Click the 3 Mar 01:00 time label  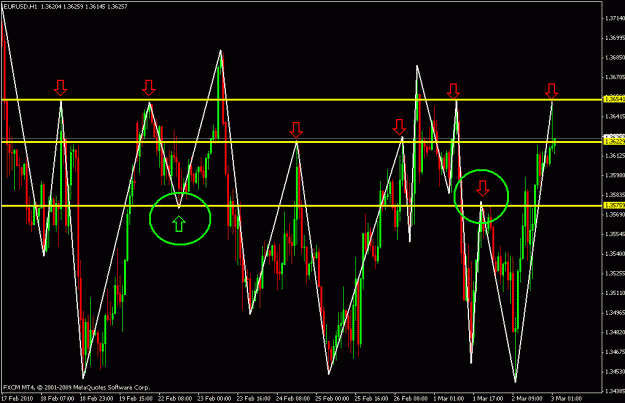(x=566, y=398)
